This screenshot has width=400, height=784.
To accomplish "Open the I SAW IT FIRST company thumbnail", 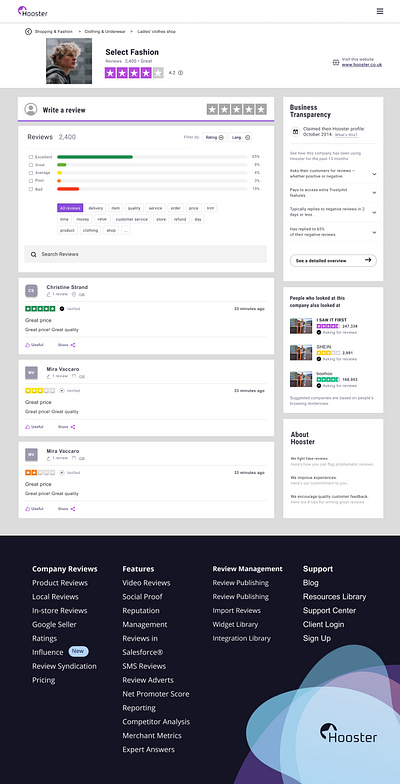I will click(301, 326).
